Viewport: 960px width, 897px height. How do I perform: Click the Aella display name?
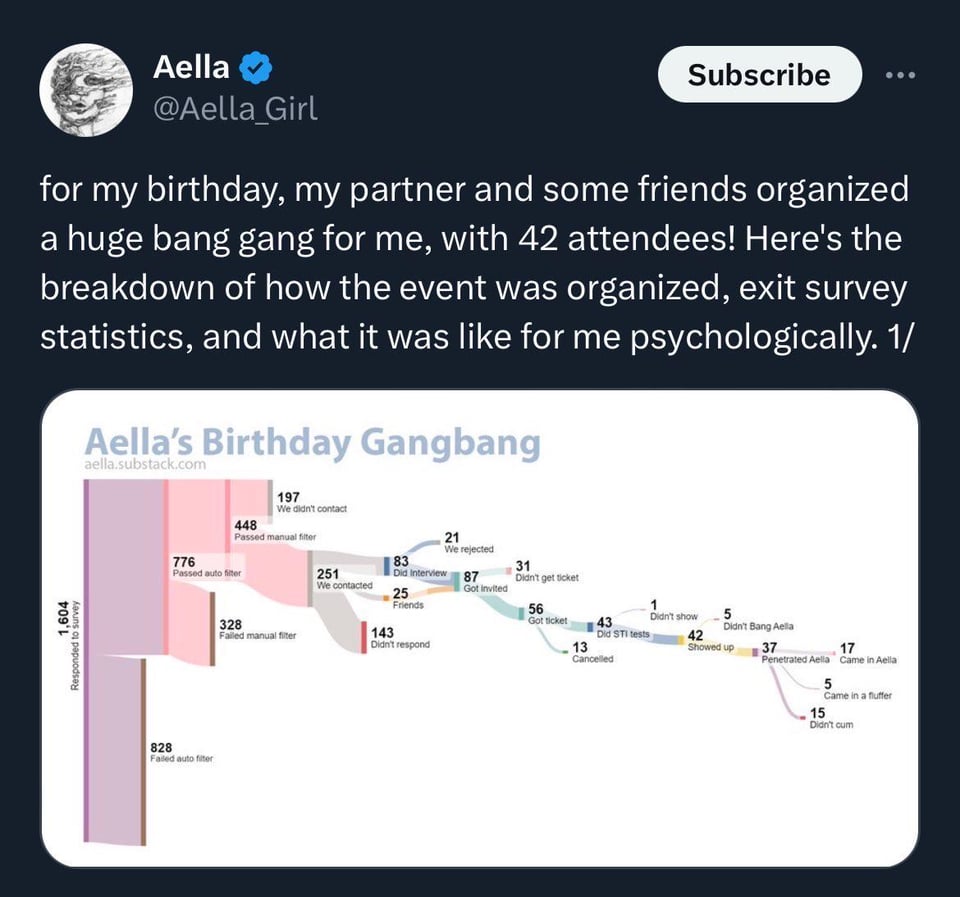[190, 68]
